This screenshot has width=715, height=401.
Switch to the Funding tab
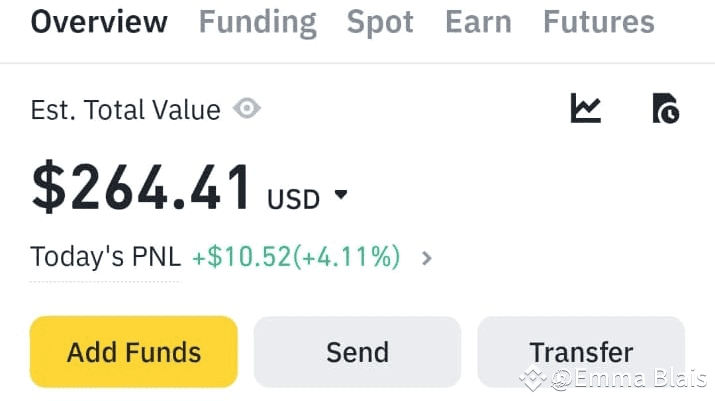[258, 22]
